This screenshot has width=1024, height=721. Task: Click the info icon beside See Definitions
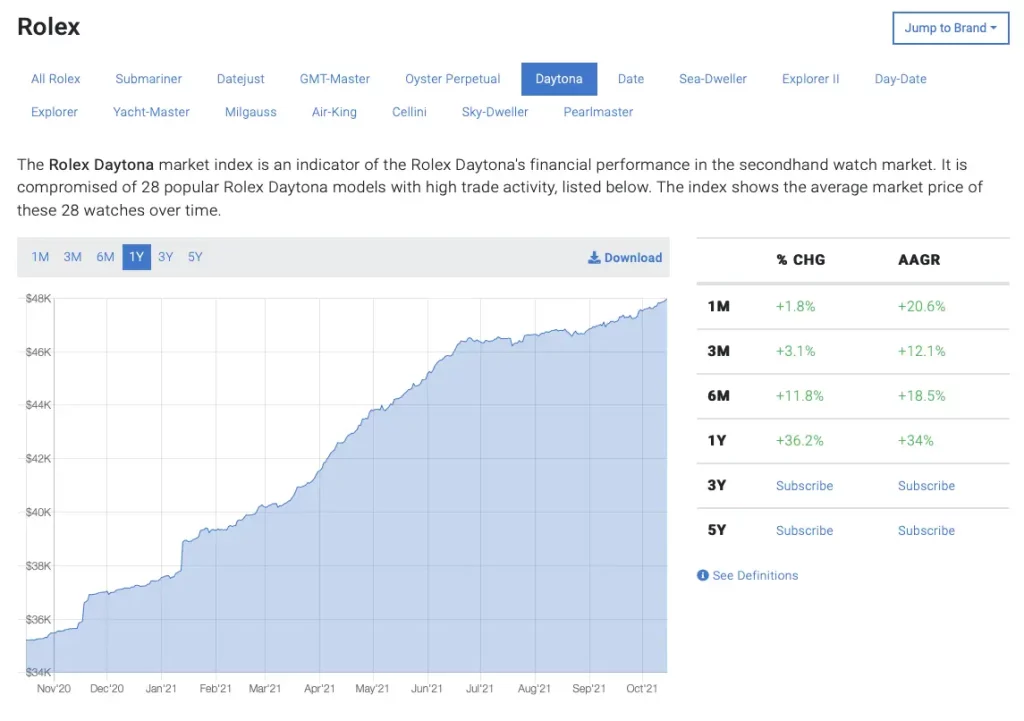pyautogui.click(x=703, y=575)
